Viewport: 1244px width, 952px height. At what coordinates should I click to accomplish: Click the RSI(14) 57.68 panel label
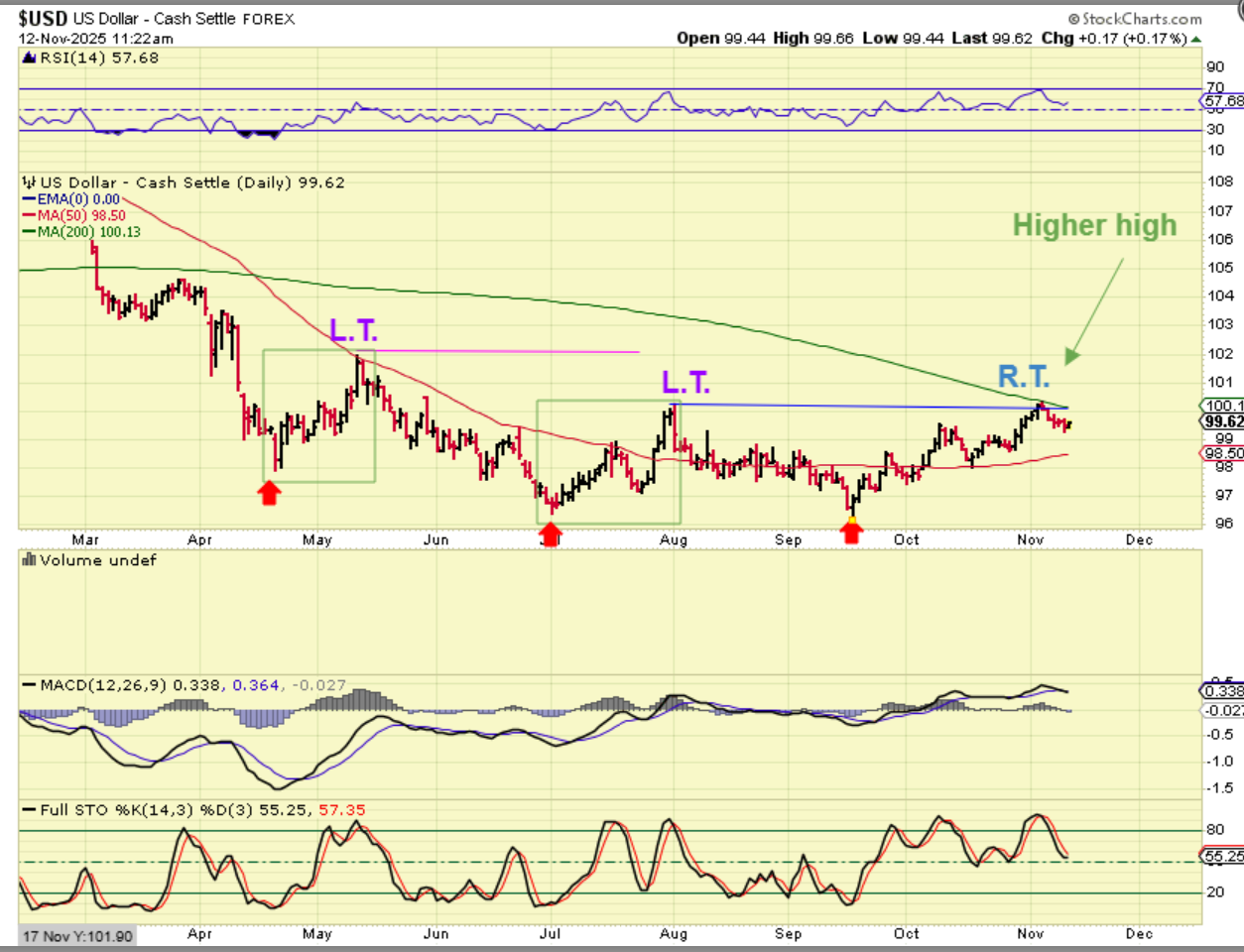pos(99,59)
